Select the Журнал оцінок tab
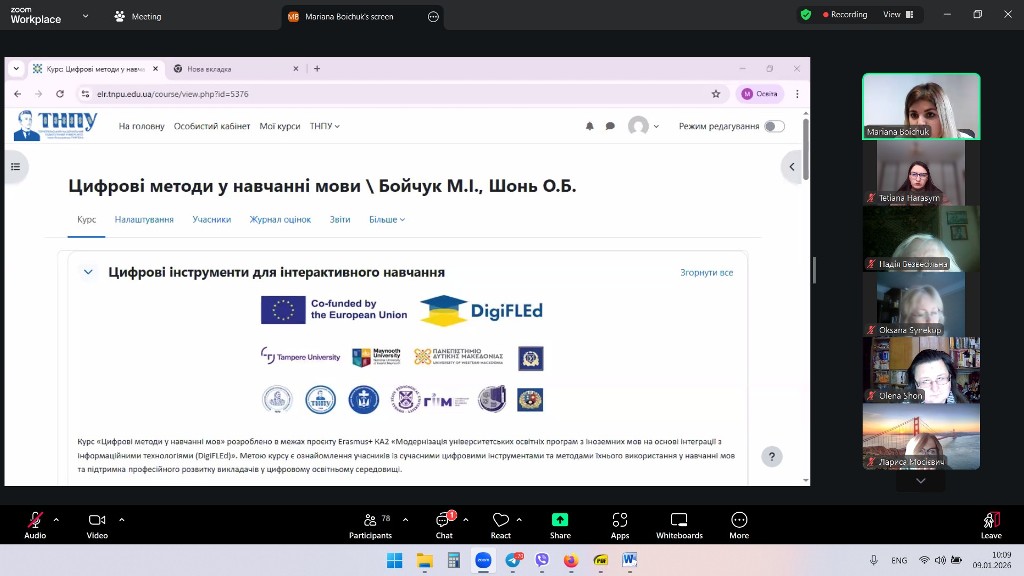Viewport: 1024px width, 576px height. tap(280, 219)
